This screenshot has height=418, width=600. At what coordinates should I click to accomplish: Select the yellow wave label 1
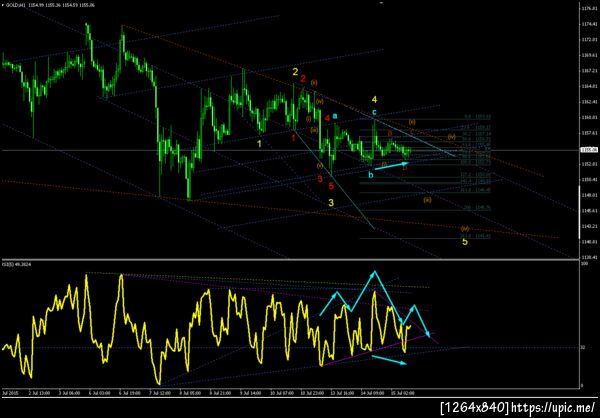click(x=259, y=144)
